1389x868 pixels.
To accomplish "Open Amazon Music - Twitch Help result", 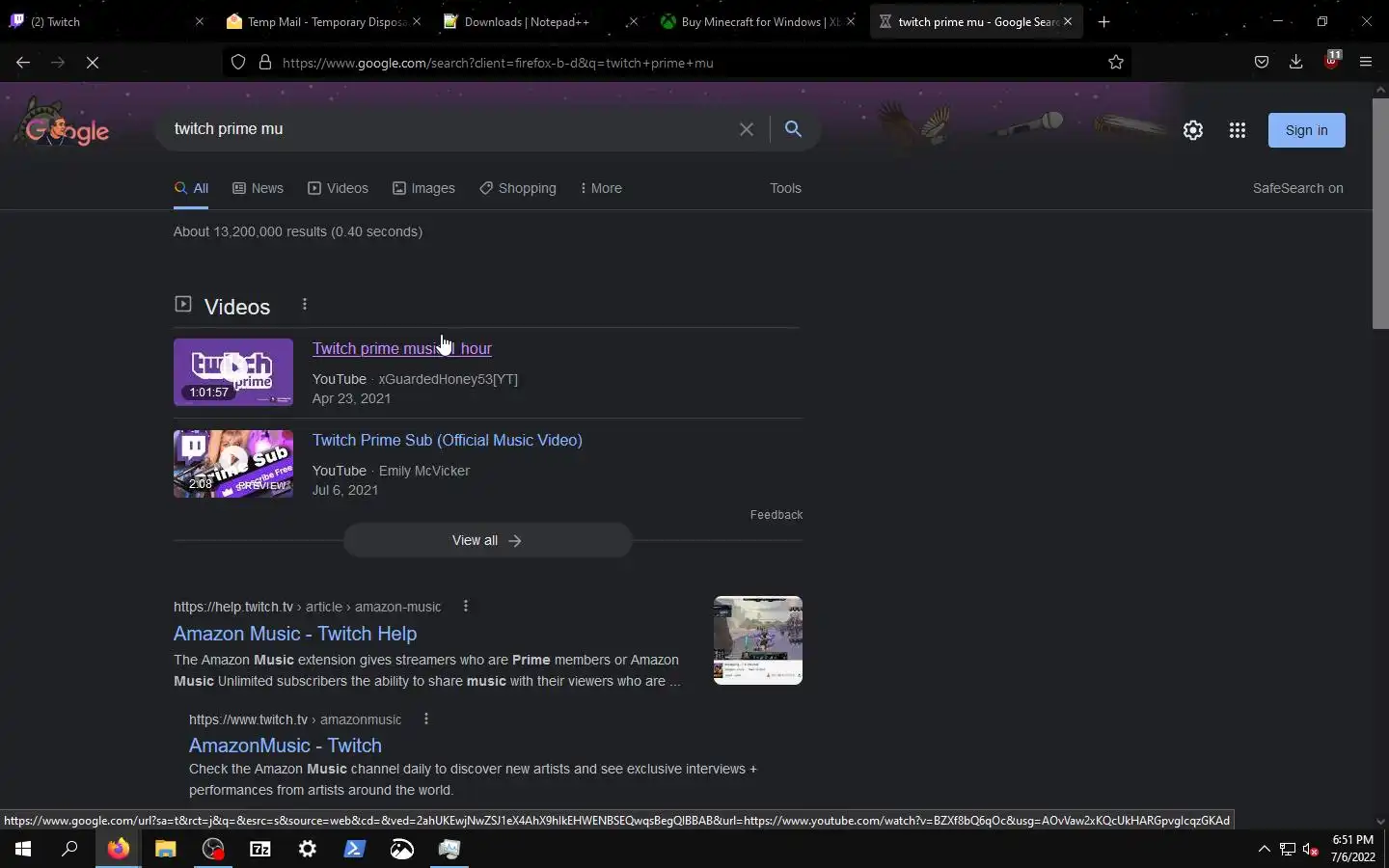I will [x=295, y=634].
